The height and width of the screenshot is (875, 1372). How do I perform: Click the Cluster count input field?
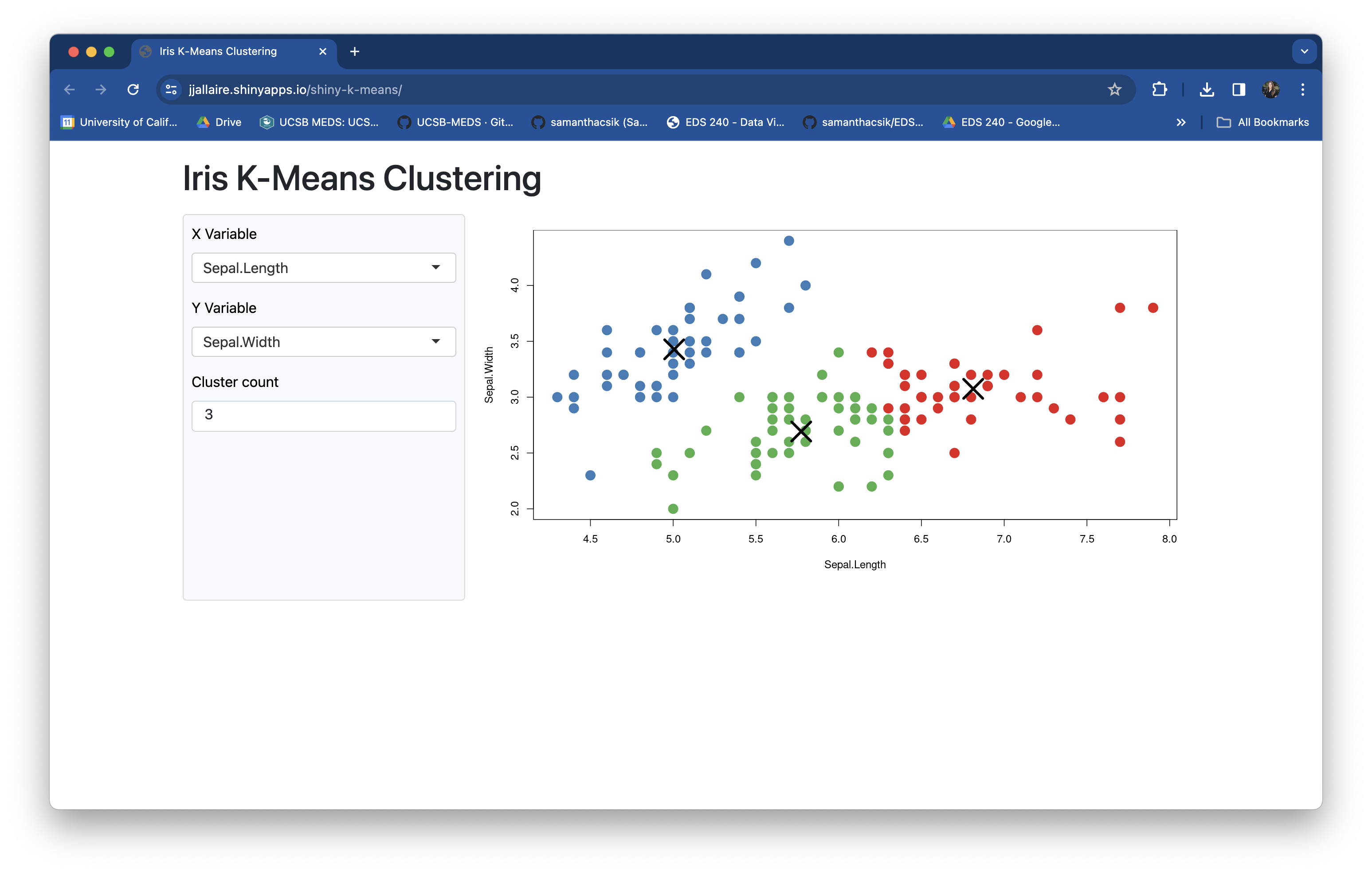click(x=324, y=416)
